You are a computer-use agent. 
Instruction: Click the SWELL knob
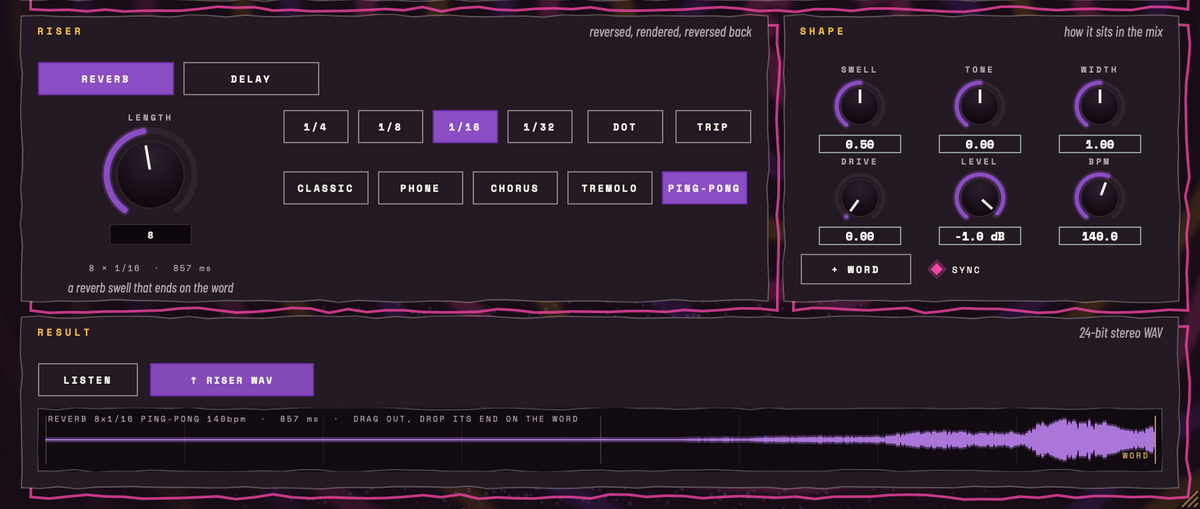[x=860, y=104]
